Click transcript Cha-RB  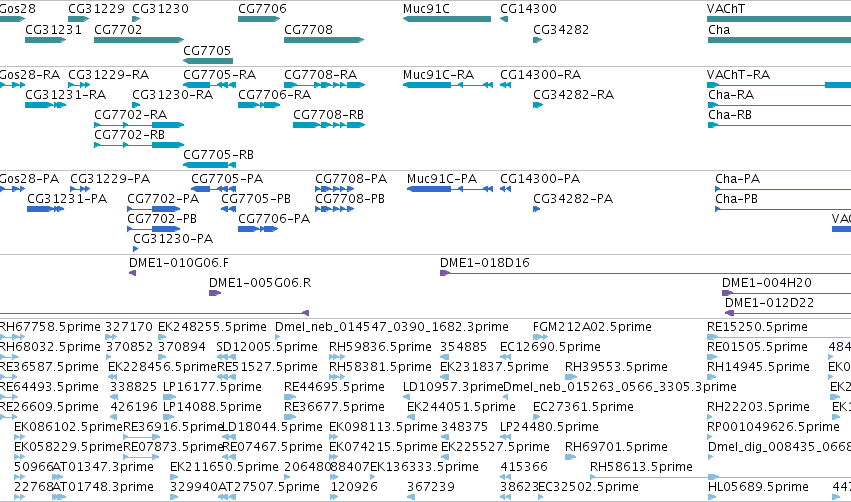pyautogui.click(x=779, y=125)
